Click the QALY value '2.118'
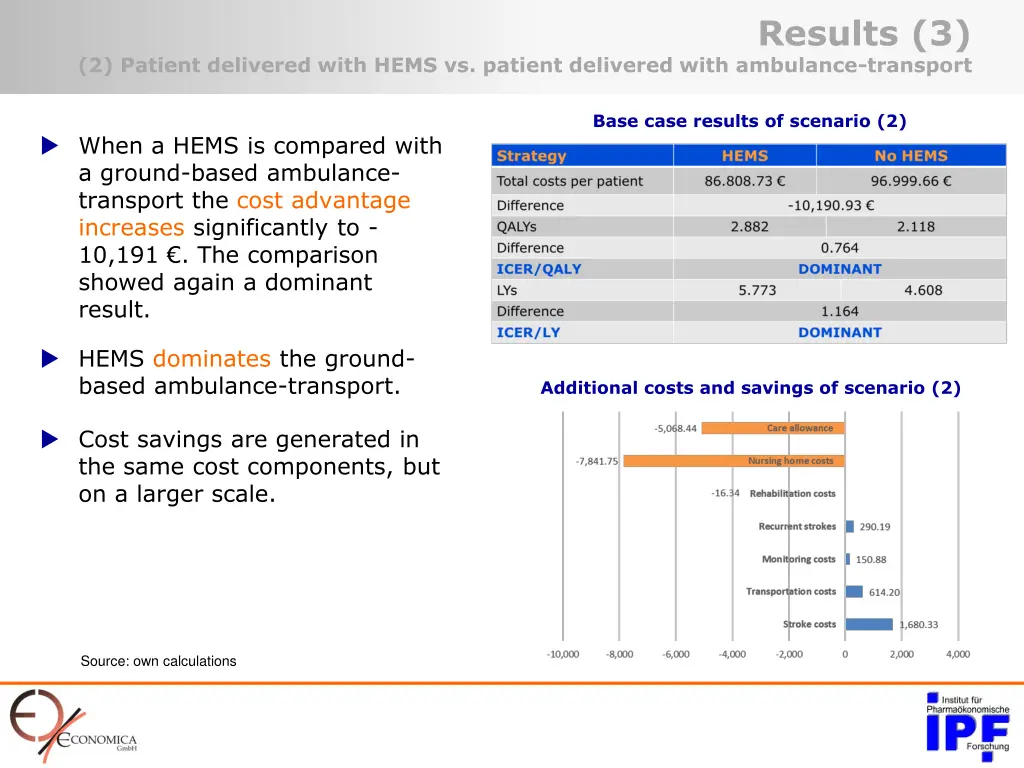The height and width of the screenshot is (768, 1024). (916, 227)
